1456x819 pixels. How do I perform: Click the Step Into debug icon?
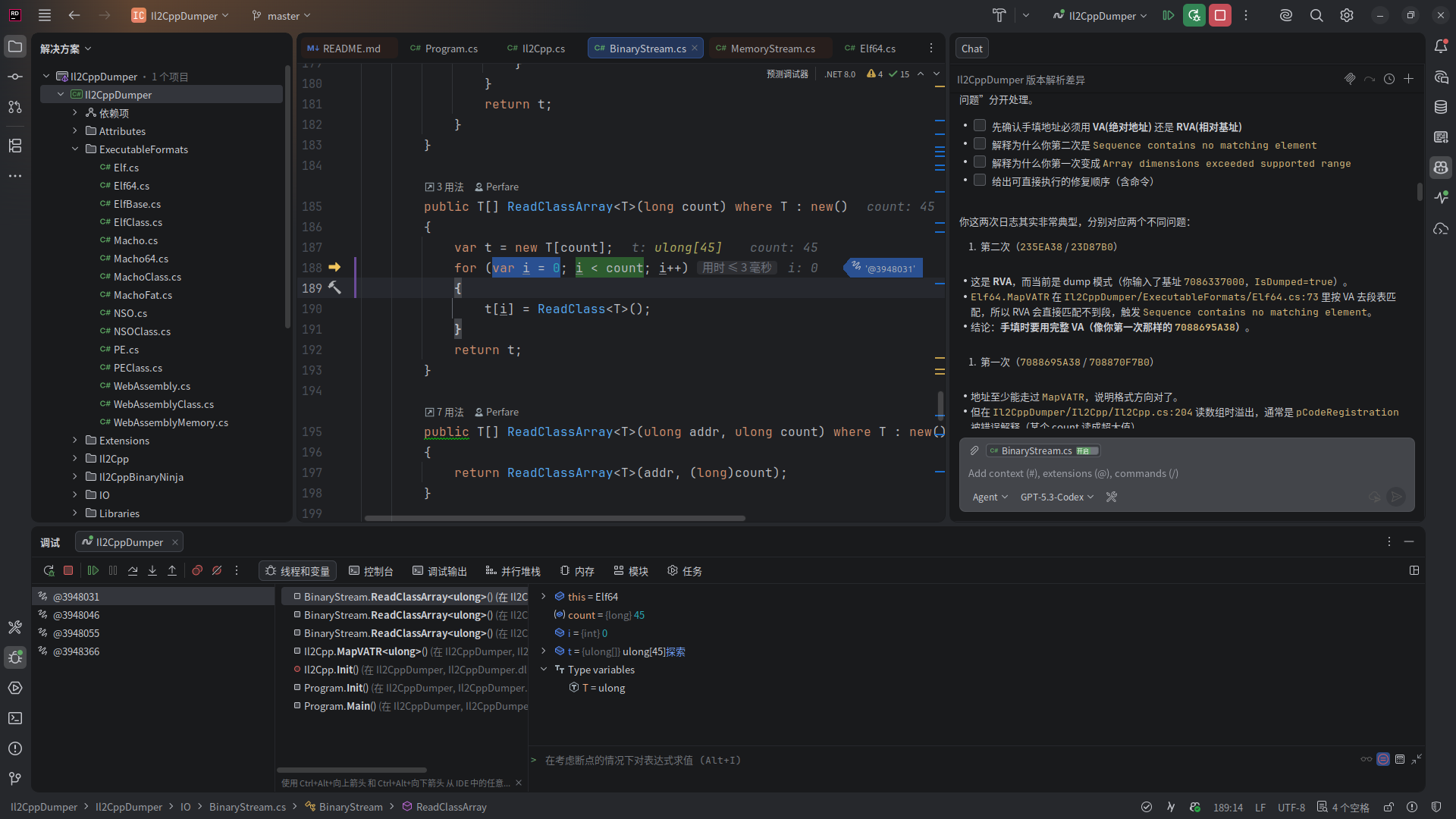(x=152, y=571)
